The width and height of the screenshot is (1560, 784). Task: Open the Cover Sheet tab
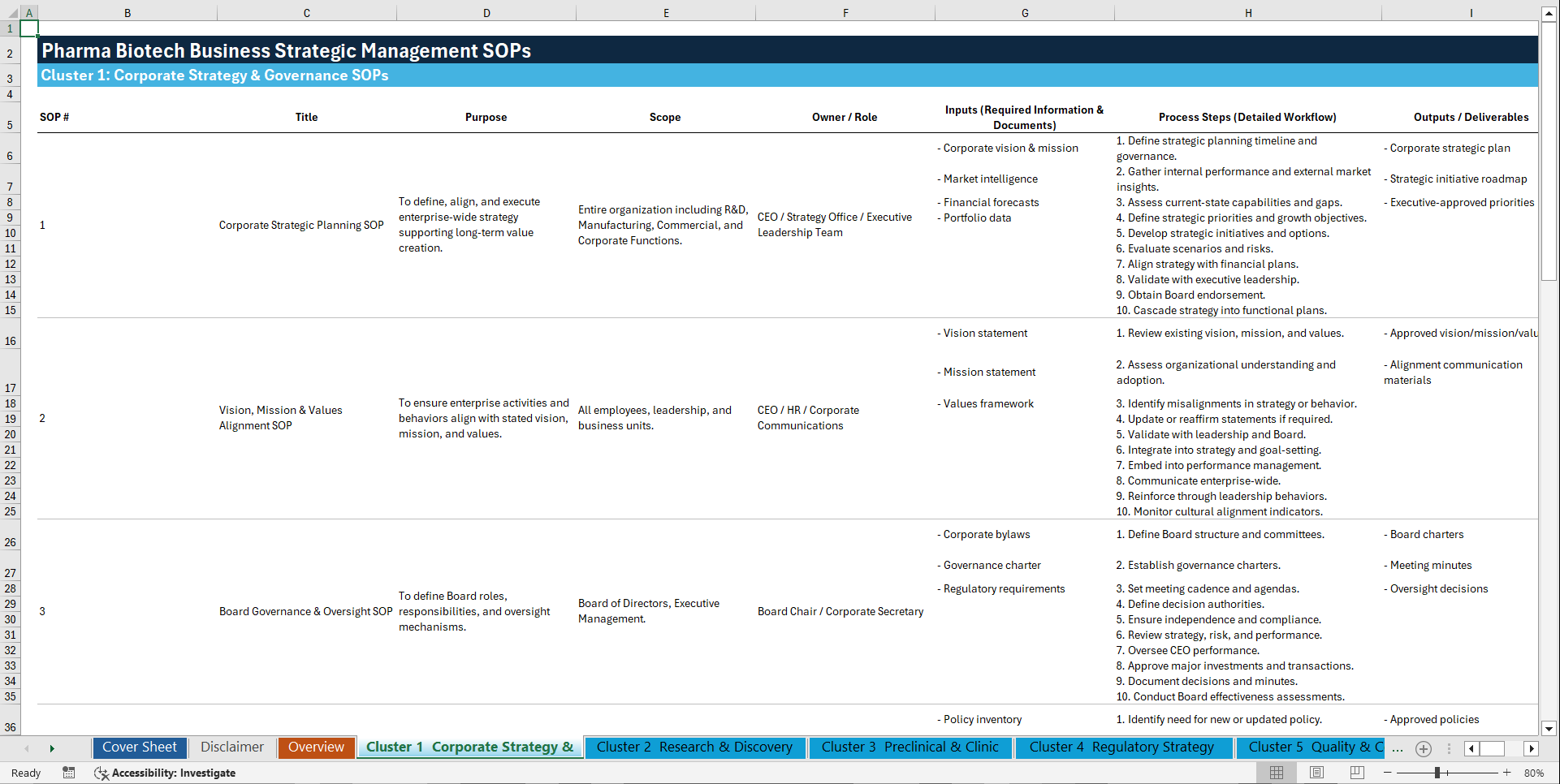pyautogui.click(x=139, y=747)
